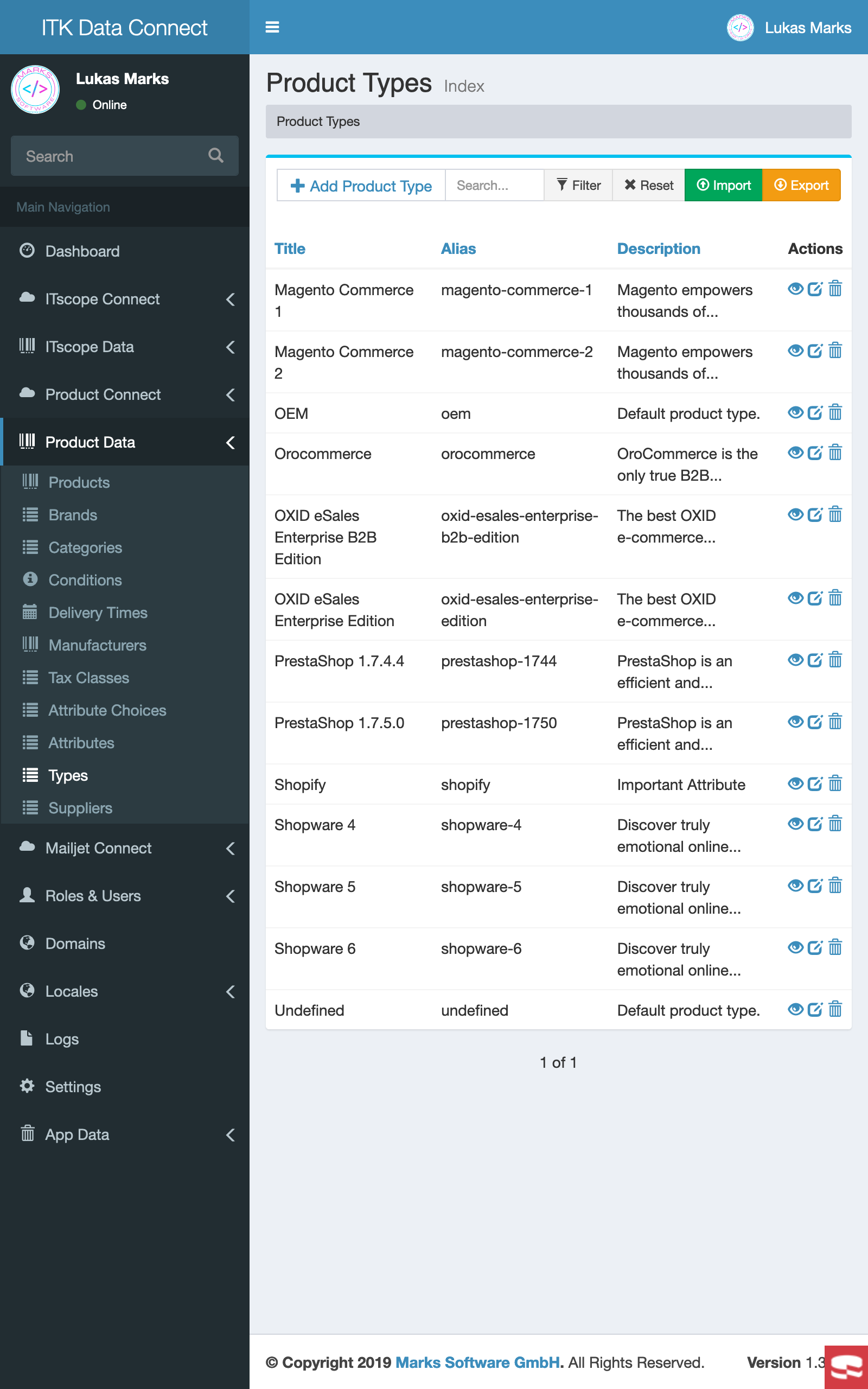View the PrestaShop 1.7.5.0 details
The image size is (868, 1389).
point(795,722)
